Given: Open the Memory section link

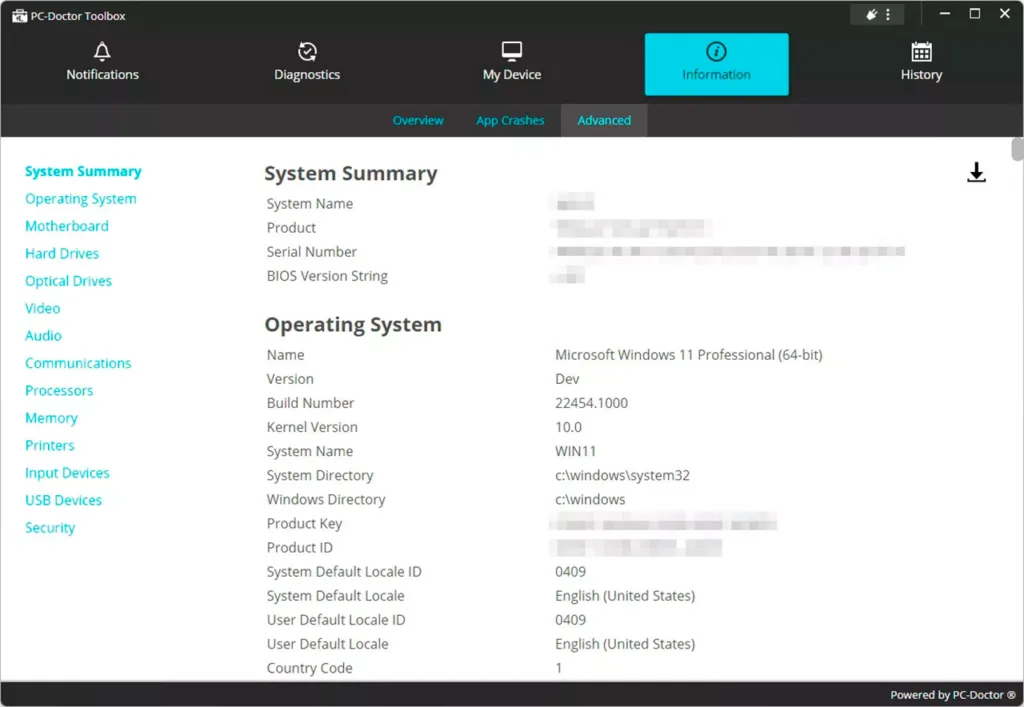Looking at the screenshot, I should point(51,418).
